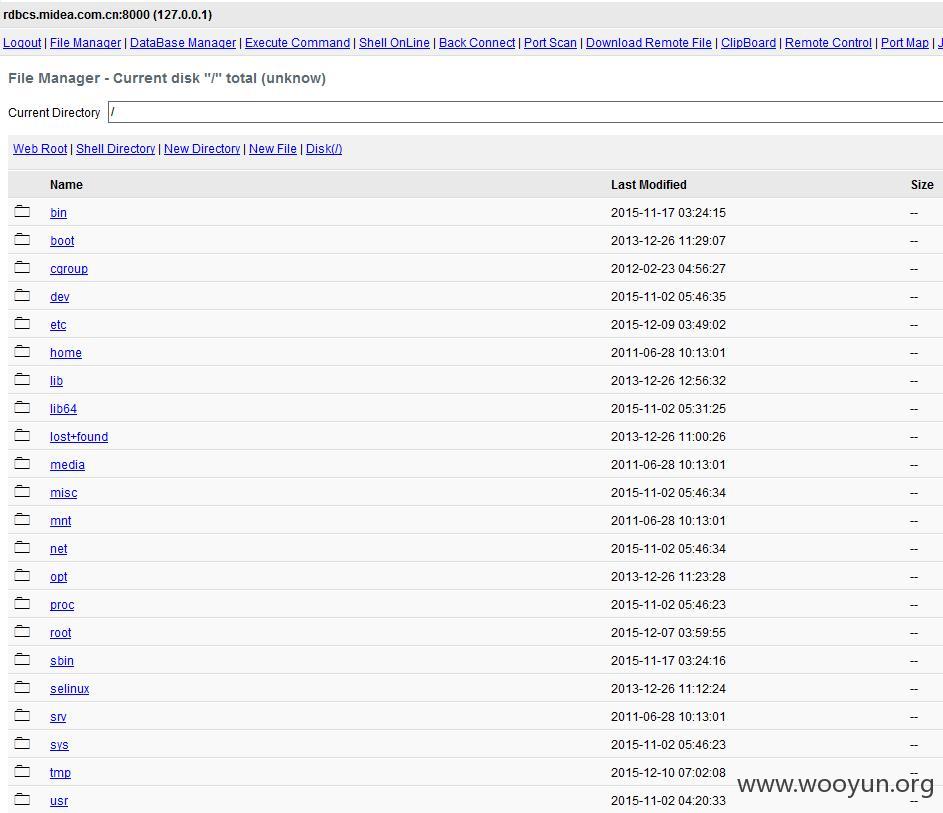This screenshot has width=943, height=813.
Task: Click the Name column header
Action: coord(66,185)
